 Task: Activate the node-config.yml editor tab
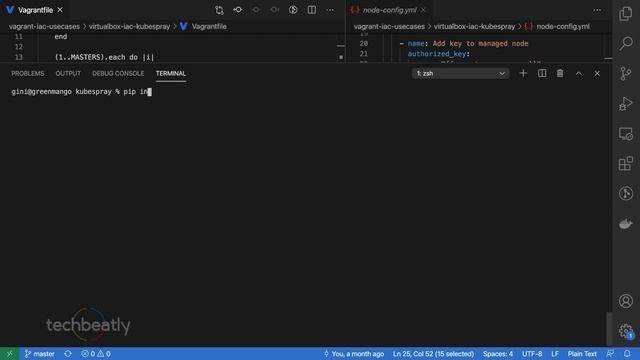(389, 10)
